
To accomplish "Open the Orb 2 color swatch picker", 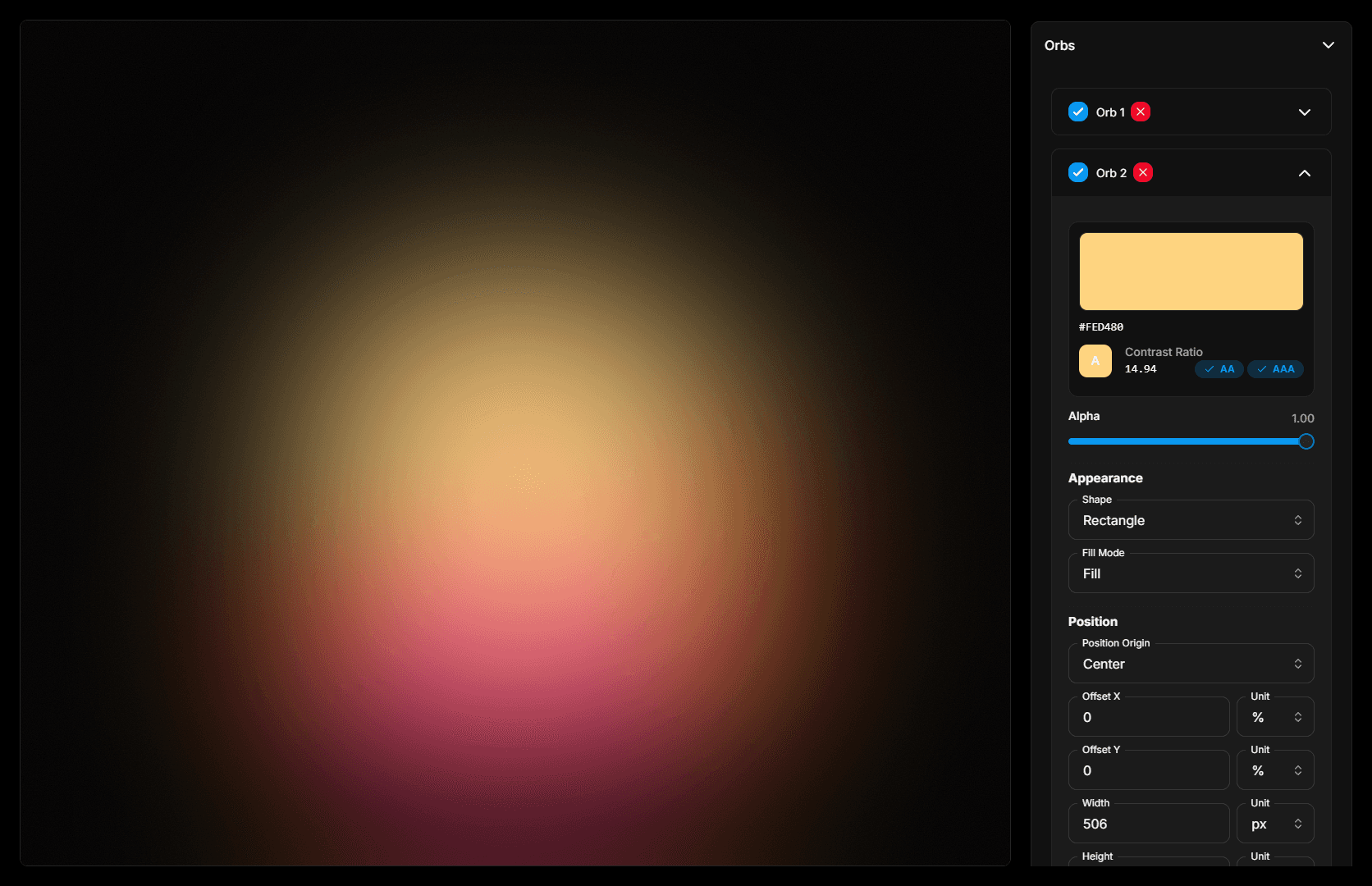I will (1191, 272).
